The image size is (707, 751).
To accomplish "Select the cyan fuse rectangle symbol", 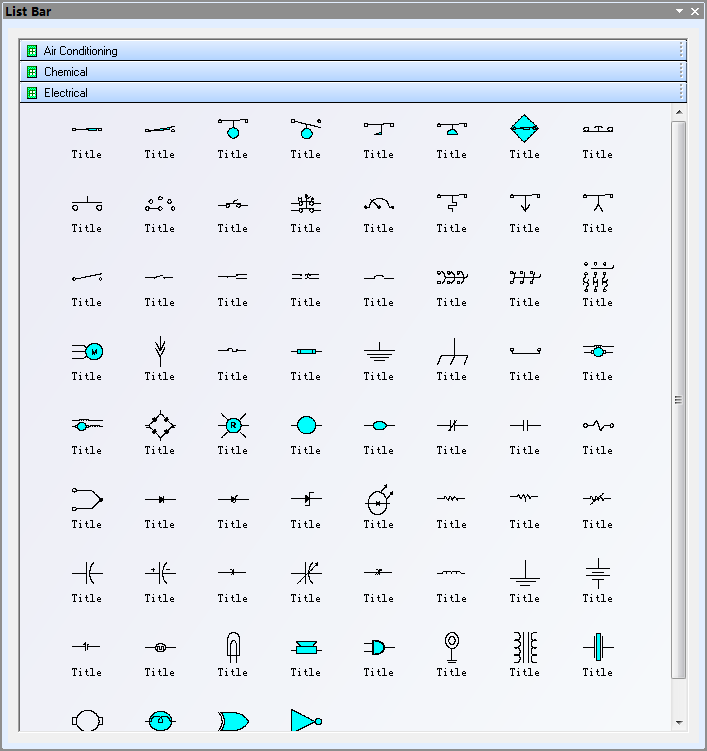I will tap(305, 351).
